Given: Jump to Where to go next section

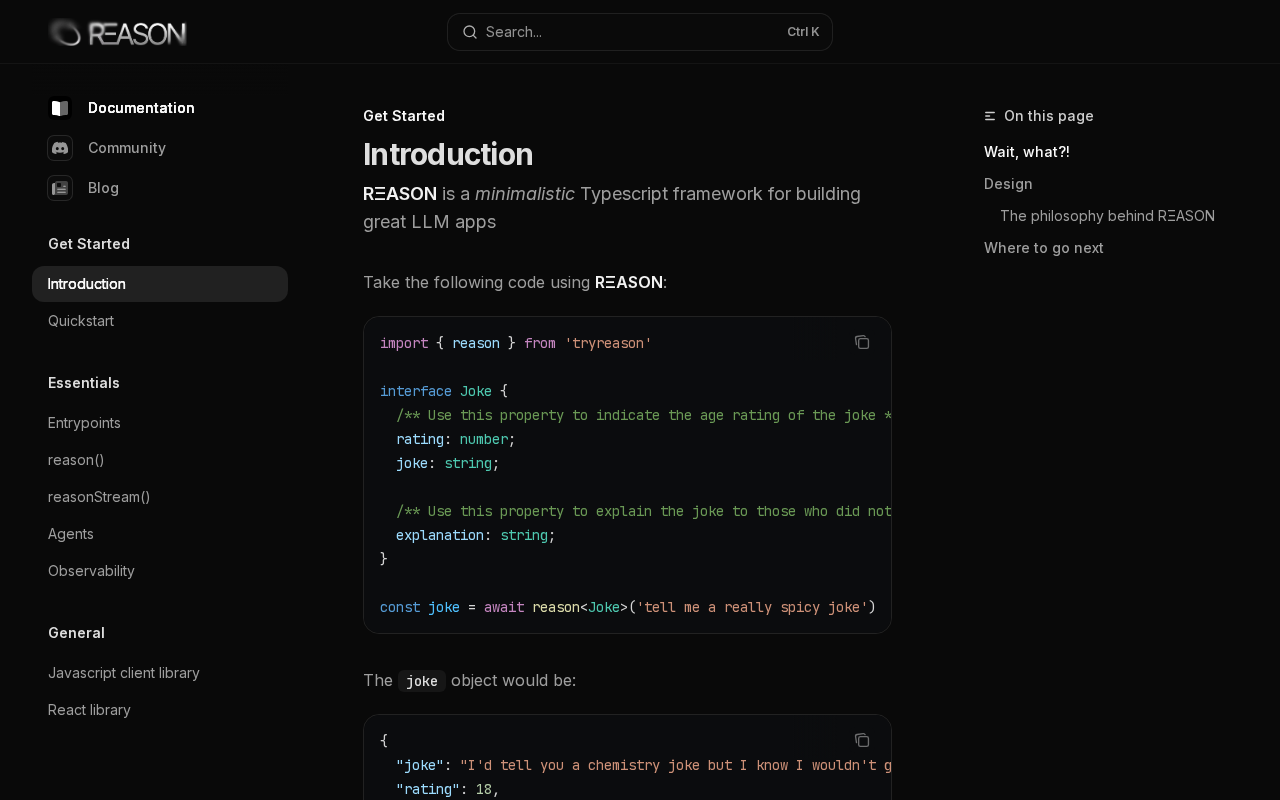Looking at the screenshot, I should coord(1044,248).
